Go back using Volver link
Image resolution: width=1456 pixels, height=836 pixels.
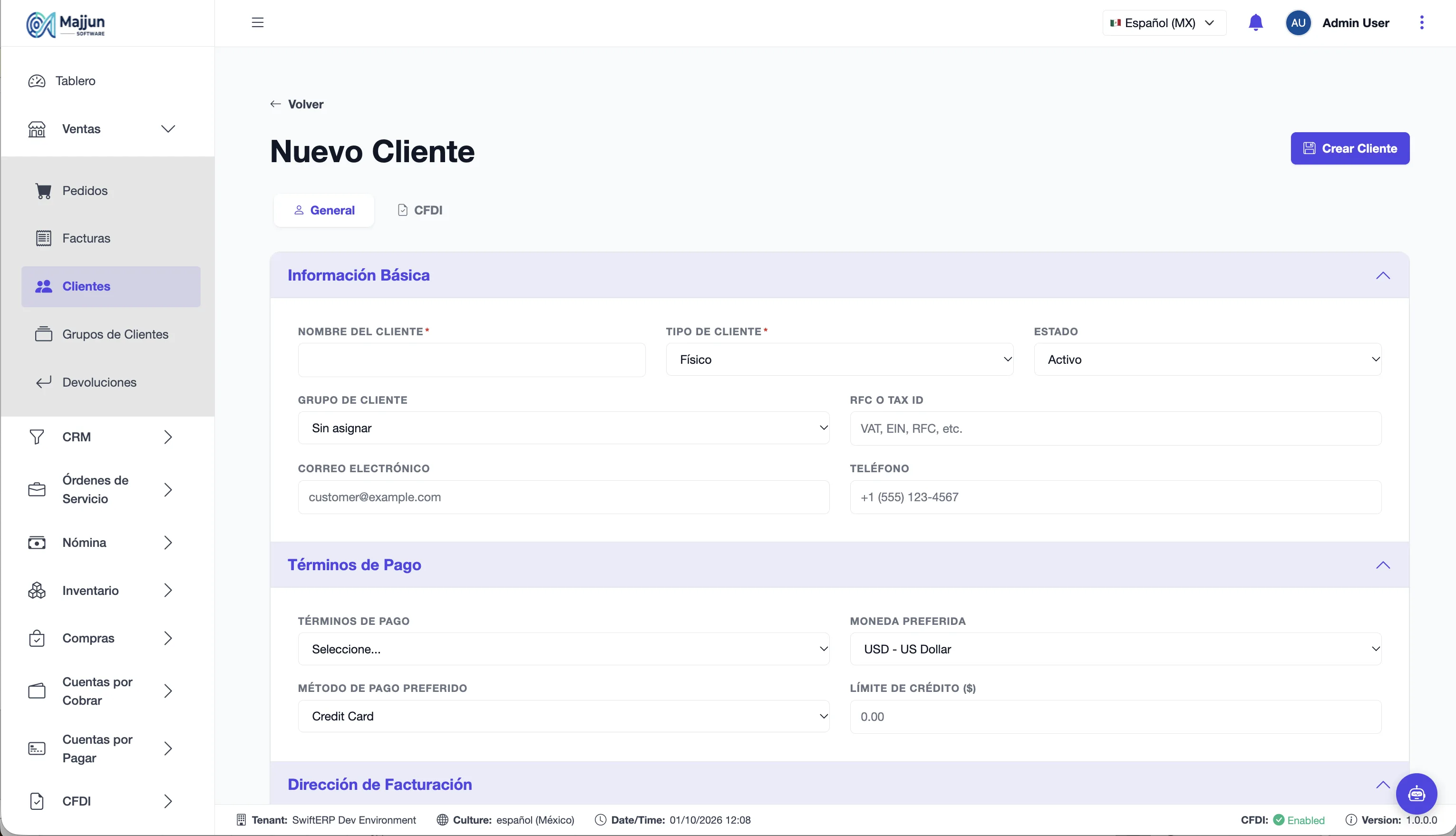pyautogui.click(x=297, y=104)
